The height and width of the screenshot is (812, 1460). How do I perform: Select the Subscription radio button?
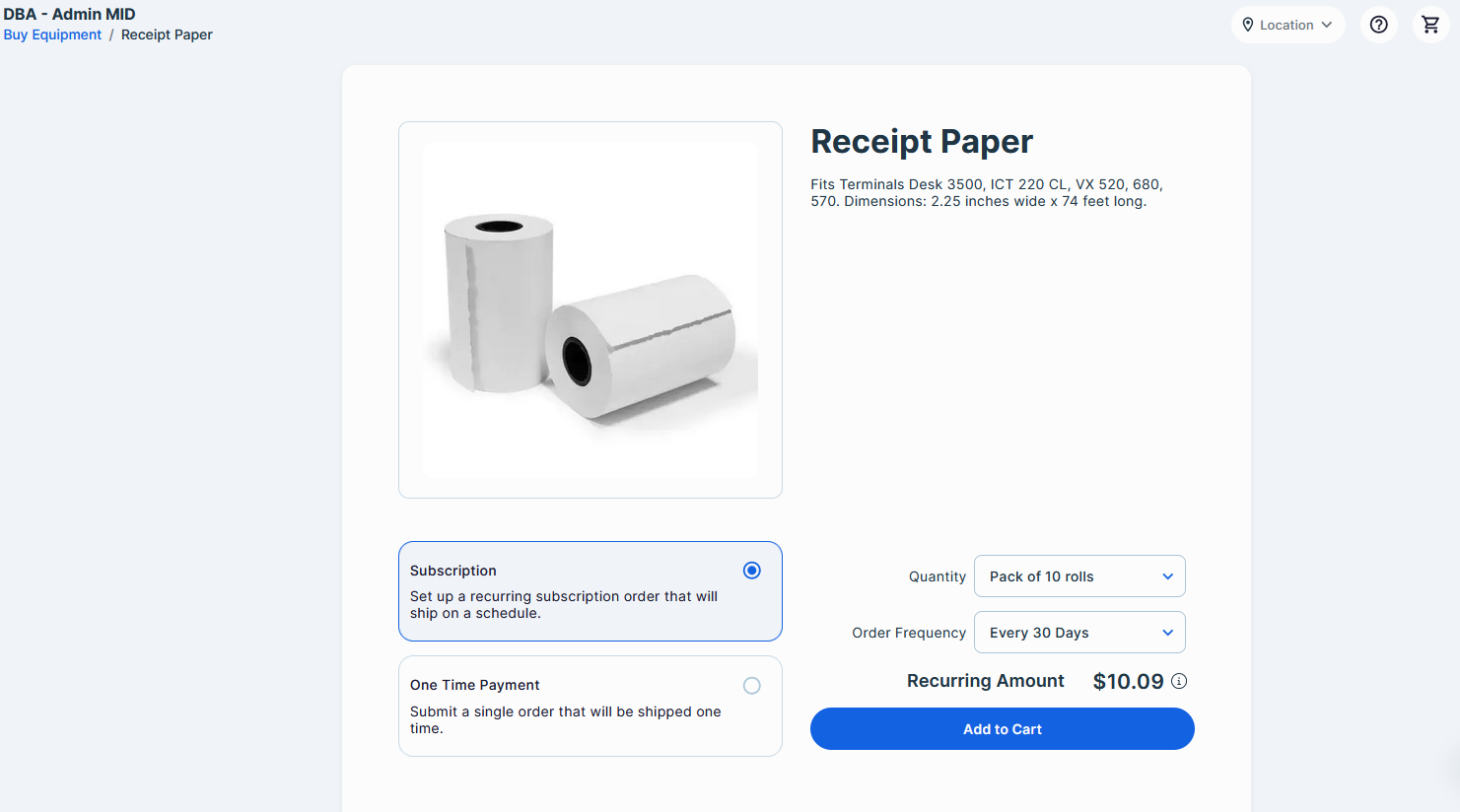(752, 571)
